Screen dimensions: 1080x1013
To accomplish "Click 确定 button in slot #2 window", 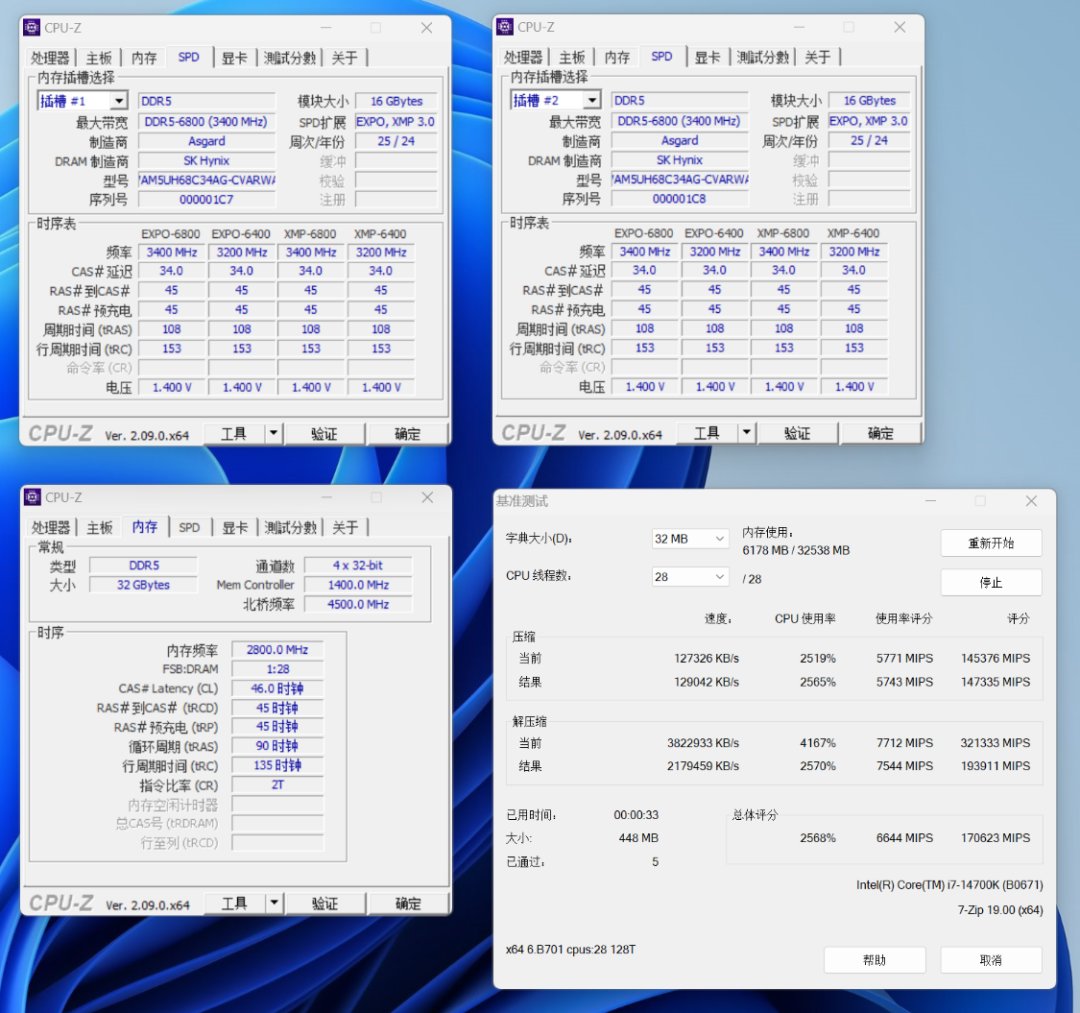I will click(880, 433).
